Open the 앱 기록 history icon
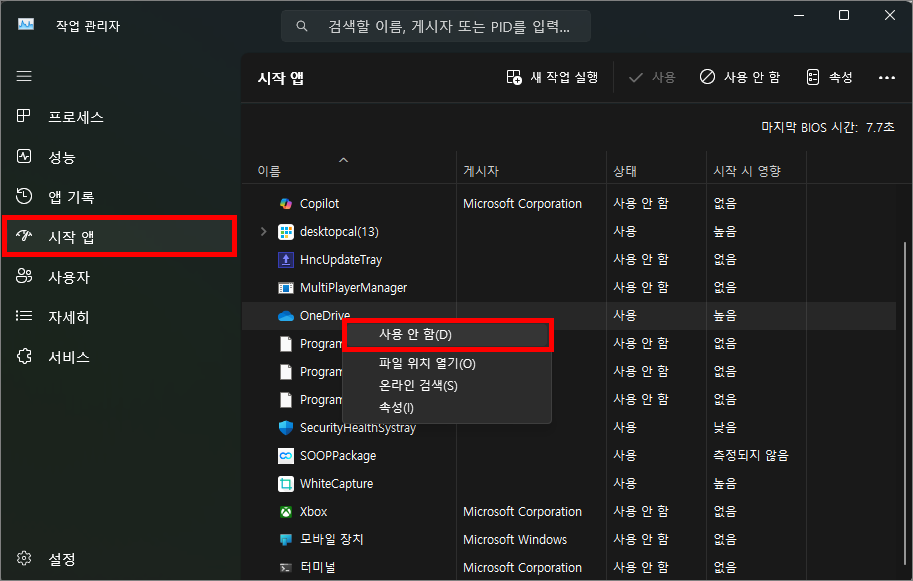The height and width of the screenshot is (581, 913). click(24, 196)
